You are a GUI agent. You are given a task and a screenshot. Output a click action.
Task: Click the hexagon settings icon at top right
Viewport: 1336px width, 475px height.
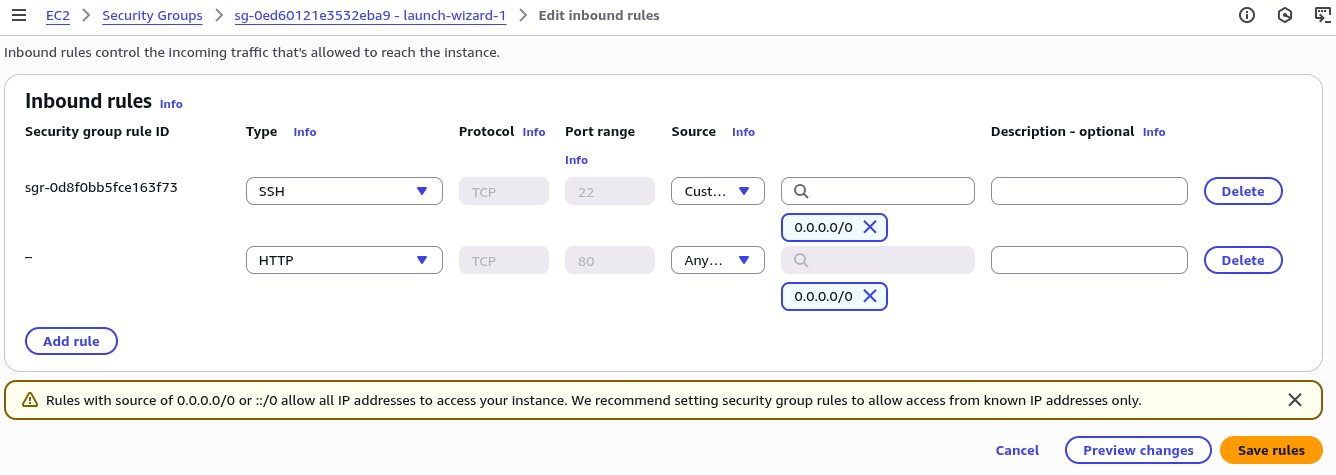pyautogui.click(x=1285, y=15)
